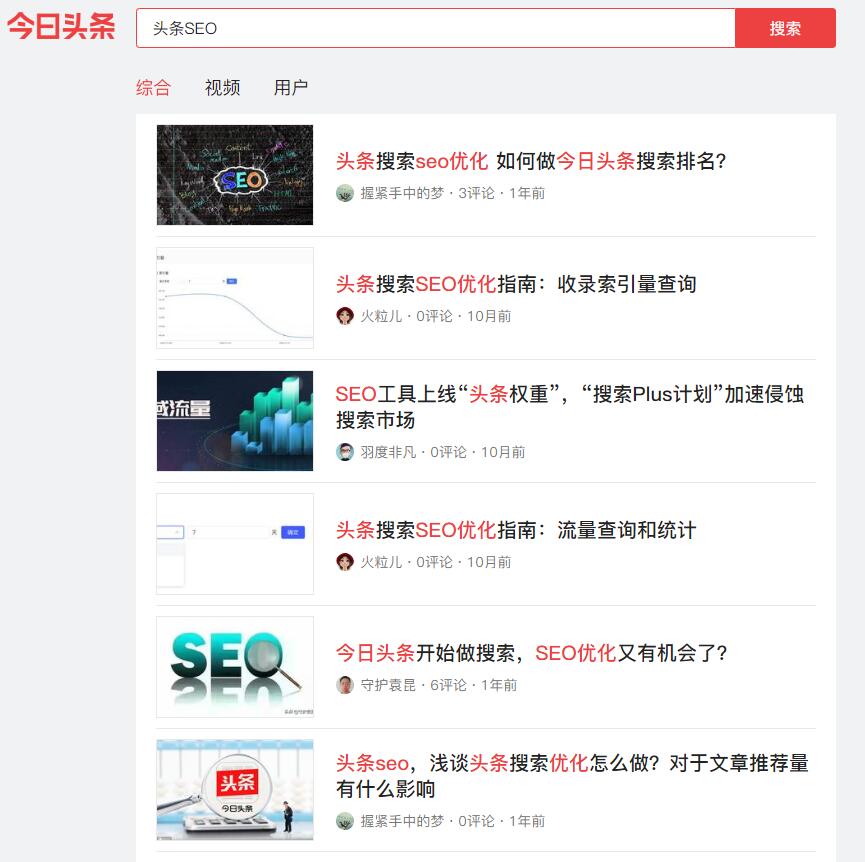Screen dimensions: 865x862
Task: Click 守护袁昆's author avatar
Action: point(344,686)
